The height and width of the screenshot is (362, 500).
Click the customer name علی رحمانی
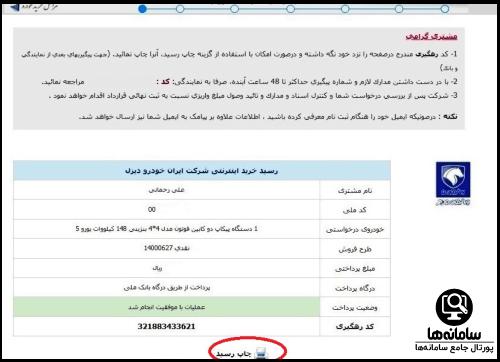pyautogui.click(x=166, y=190)
